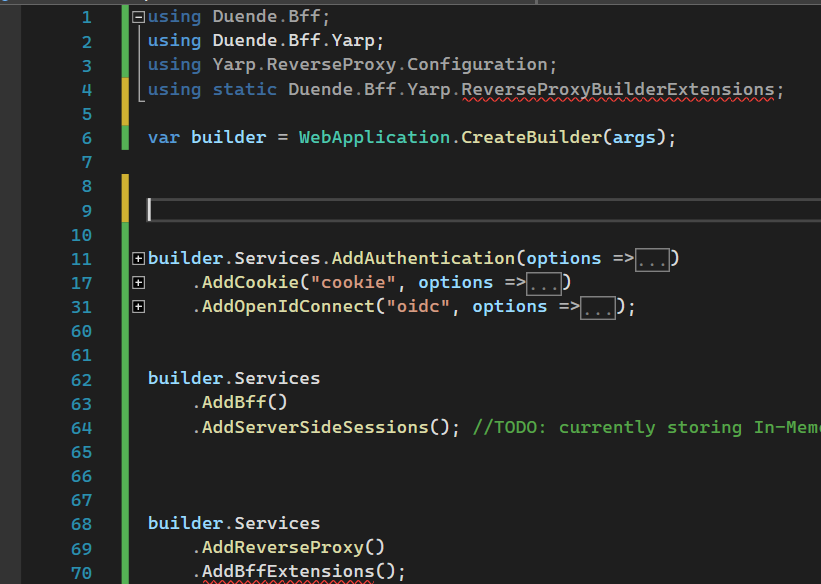Click the TODO comment on line 64
Image resolution: width=821 pixels, height=584 pixels.
click(x=646, y=427)
